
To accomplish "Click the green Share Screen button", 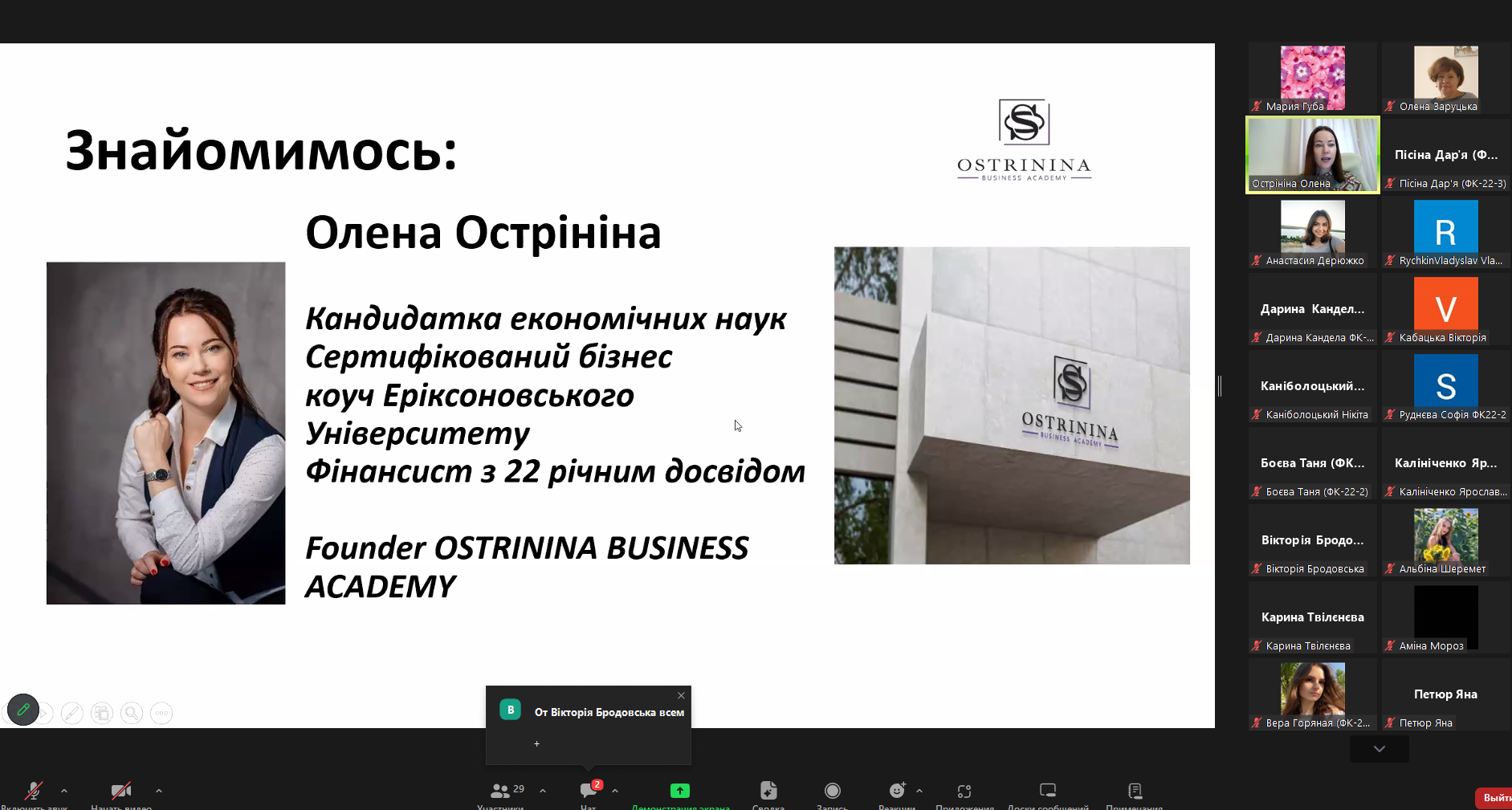I will (x=680, y=791).
